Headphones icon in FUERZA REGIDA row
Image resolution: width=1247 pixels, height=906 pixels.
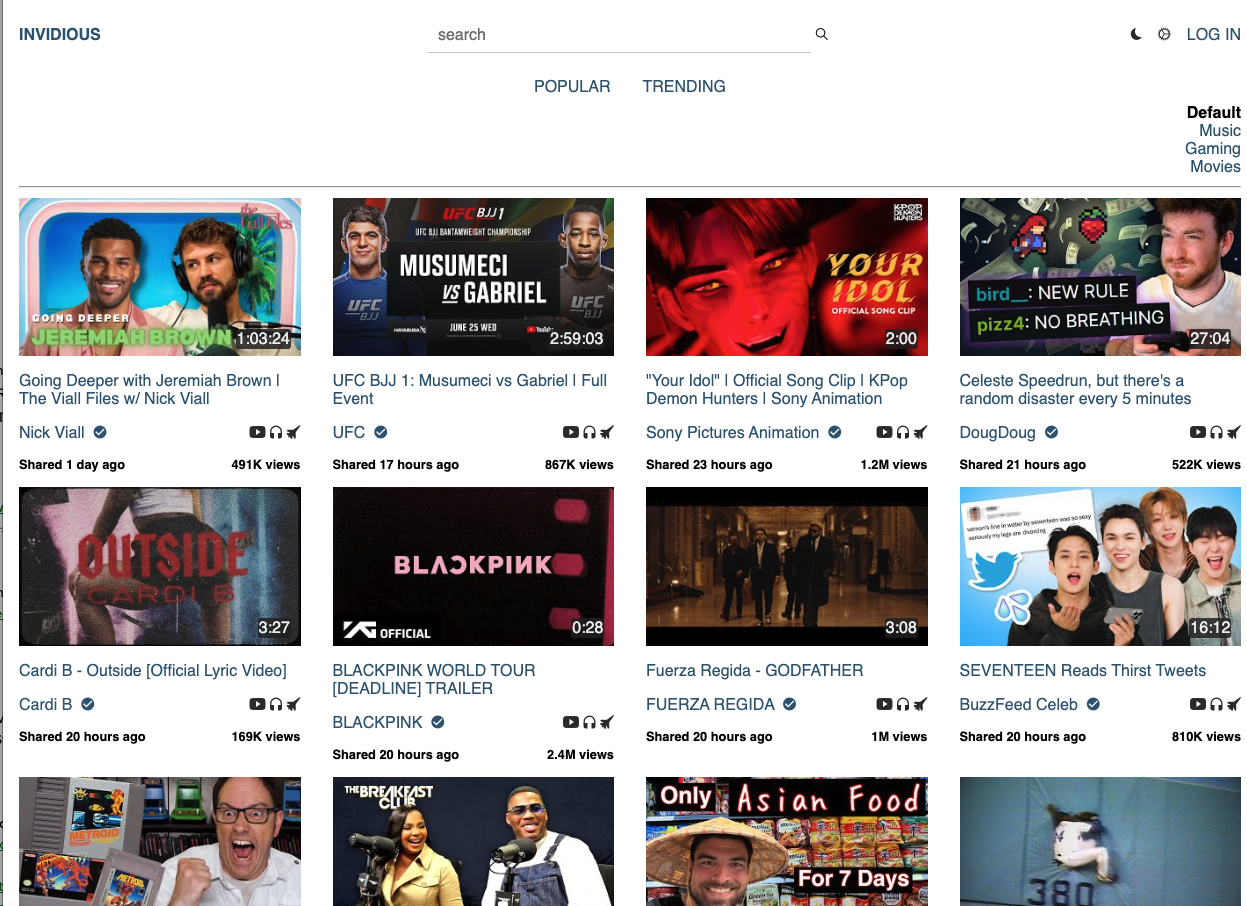pos(903,704)
